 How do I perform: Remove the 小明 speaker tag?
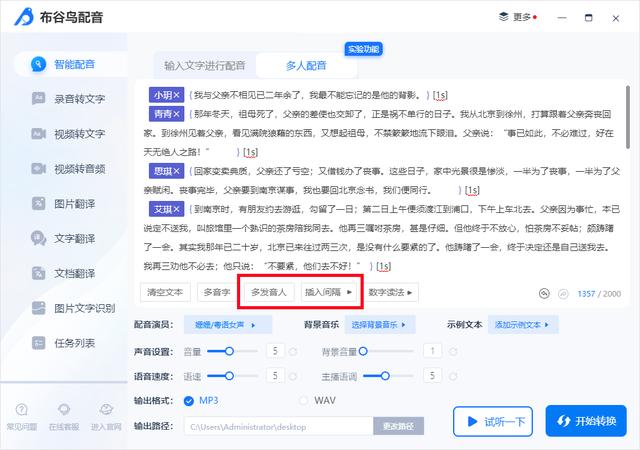point(177,95)
